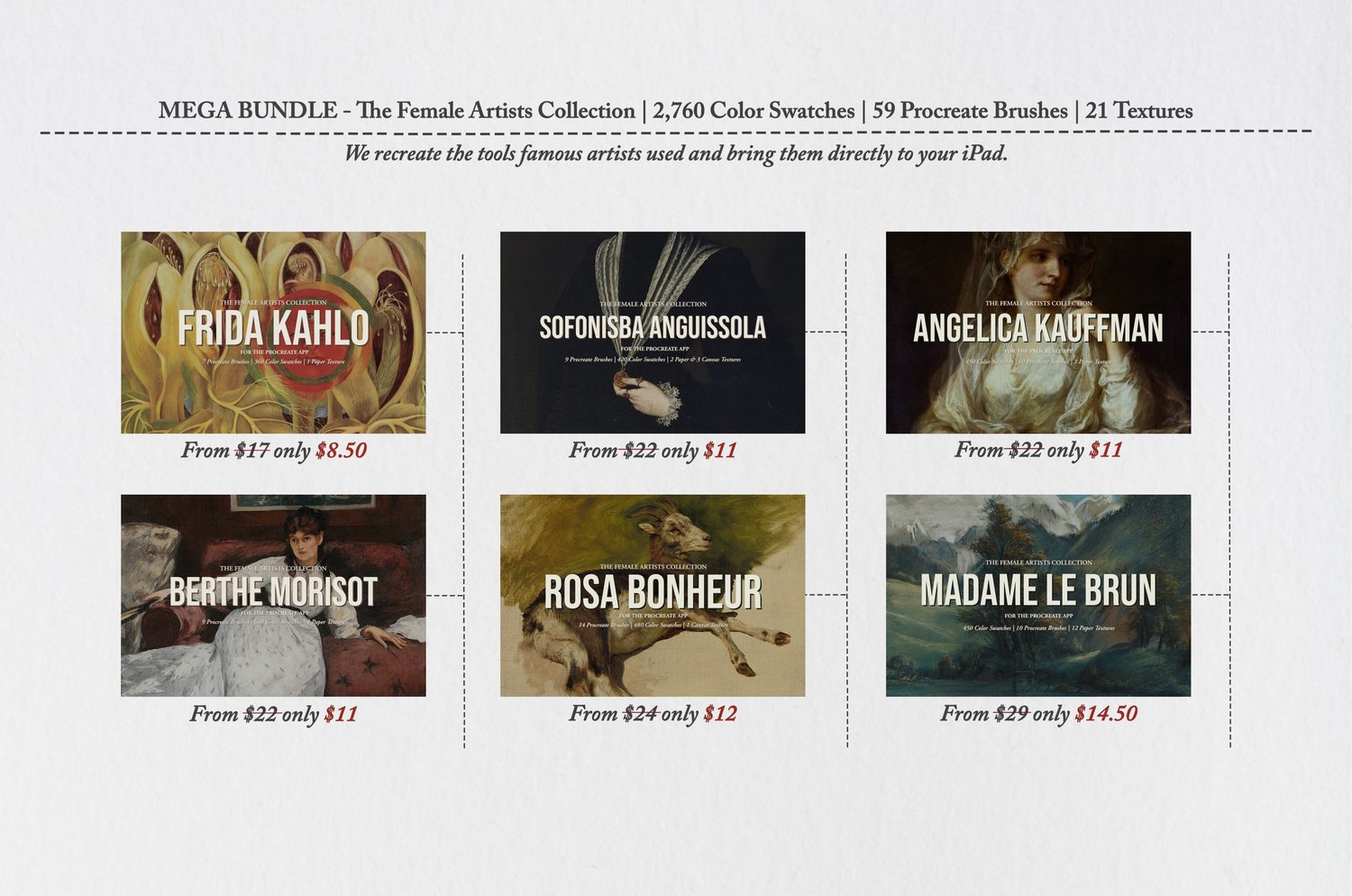This screenshot has width=1352, height=896.
Task: Click the Berthe Morisot product image
Action: [x=273, y=595]
